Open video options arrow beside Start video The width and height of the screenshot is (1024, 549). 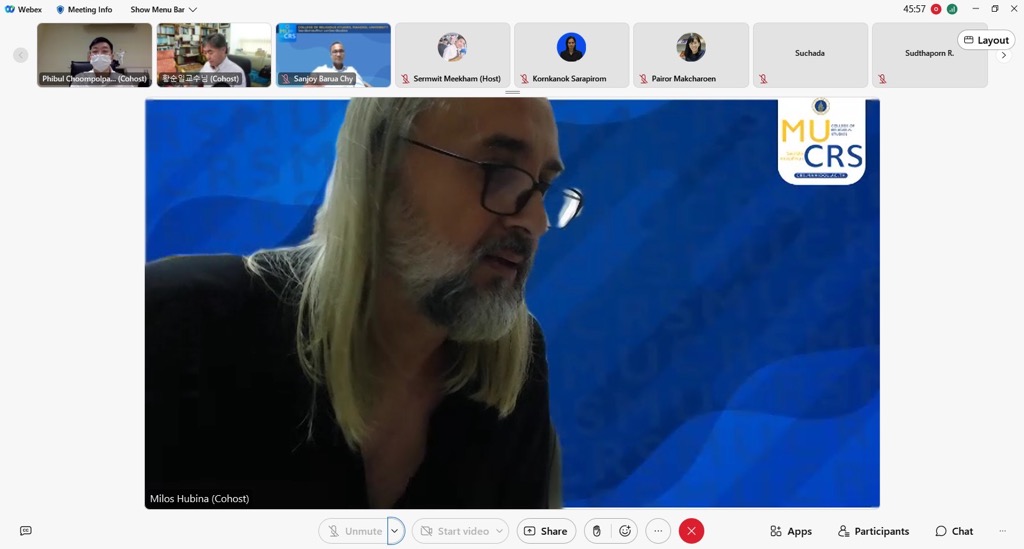coord(500,531)
